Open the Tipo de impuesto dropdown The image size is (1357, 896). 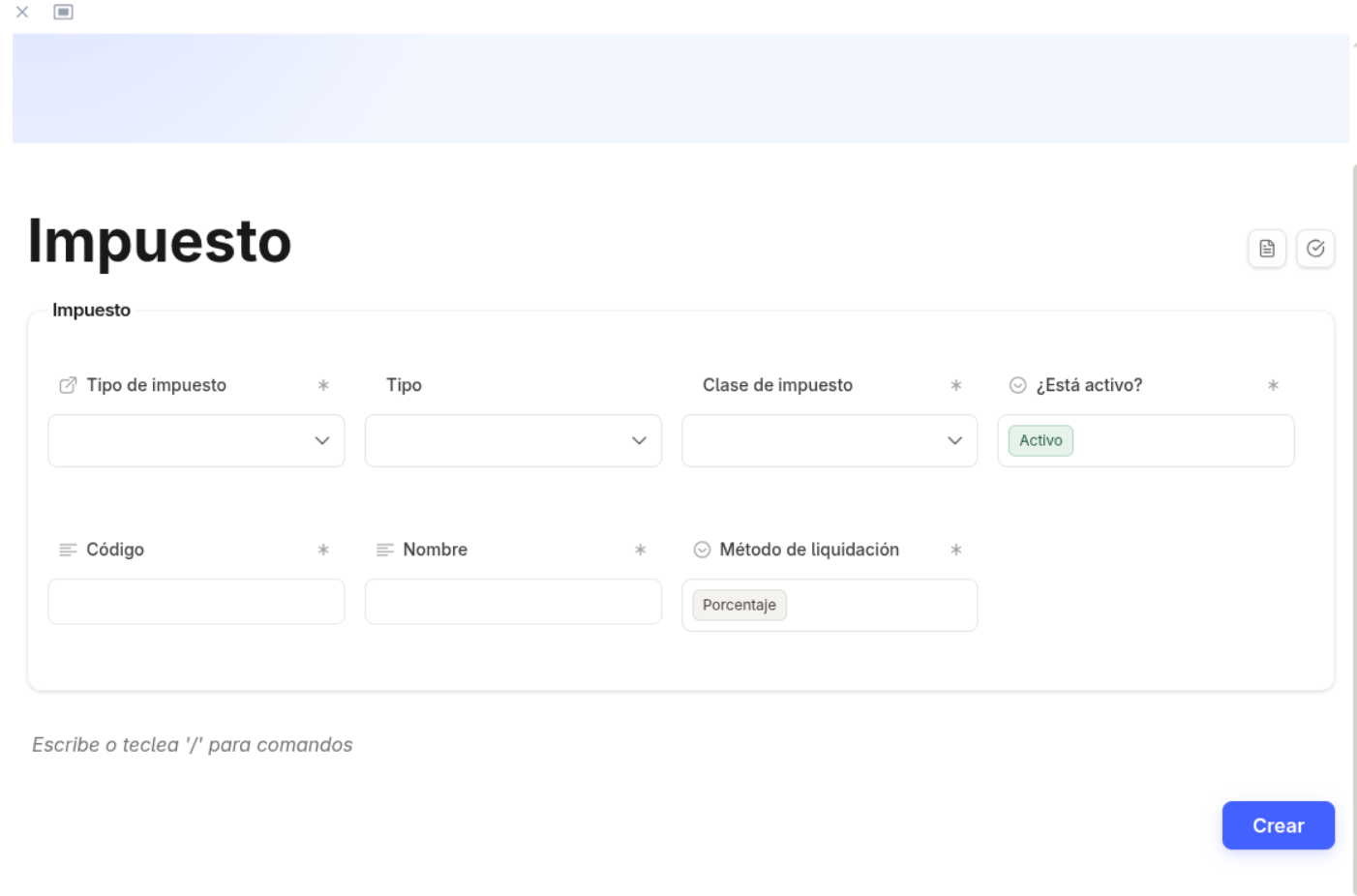(x=196, y=440)
